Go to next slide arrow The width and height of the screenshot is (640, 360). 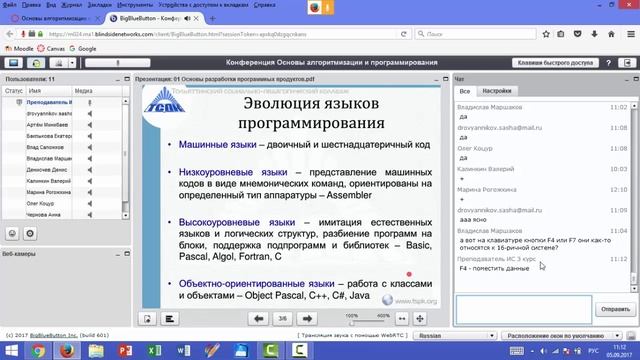point(307,319)
